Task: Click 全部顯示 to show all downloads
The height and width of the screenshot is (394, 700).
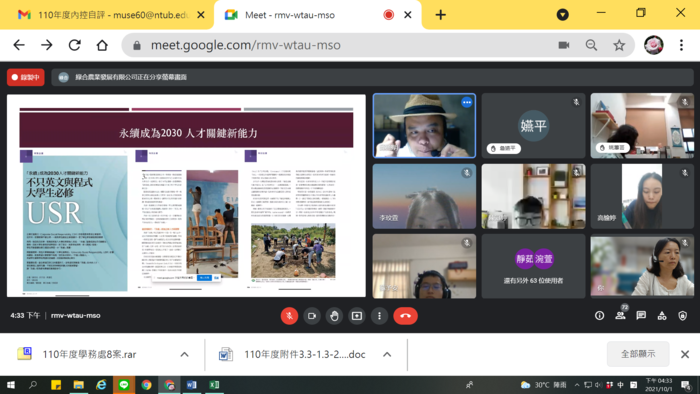Action: coord(638,354)
